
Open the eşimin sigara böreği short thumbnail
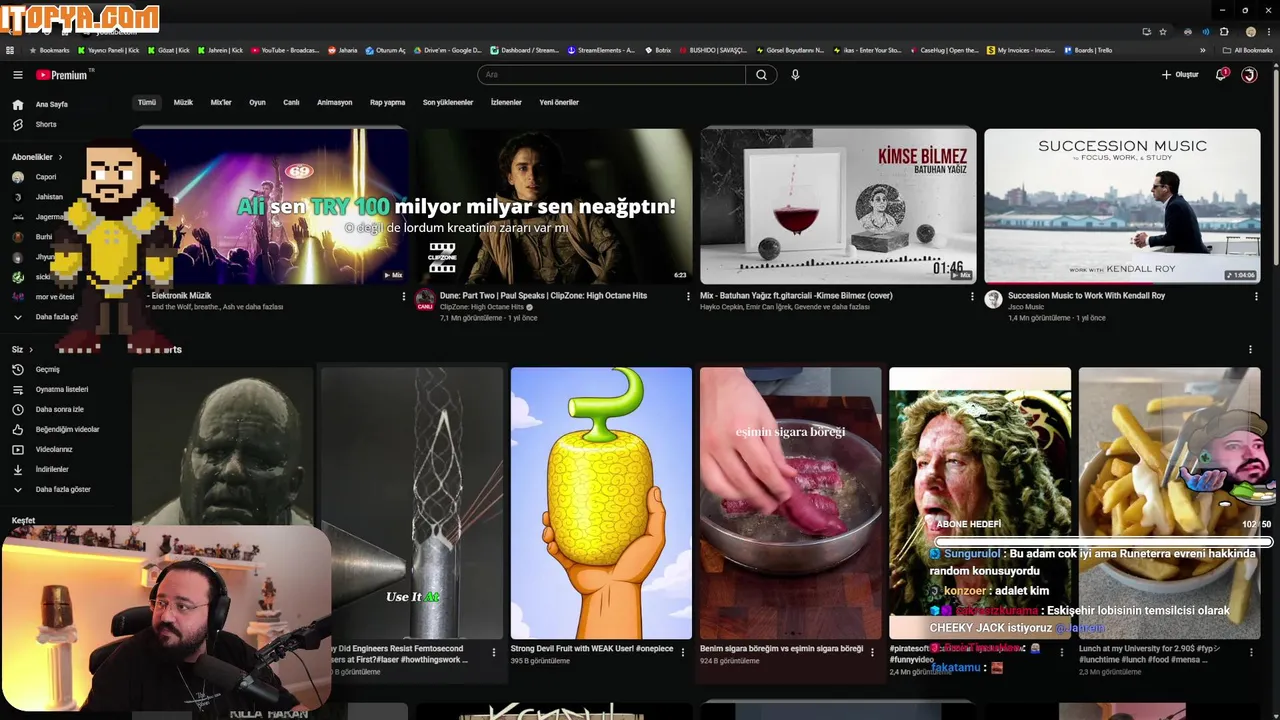(790, 503)
